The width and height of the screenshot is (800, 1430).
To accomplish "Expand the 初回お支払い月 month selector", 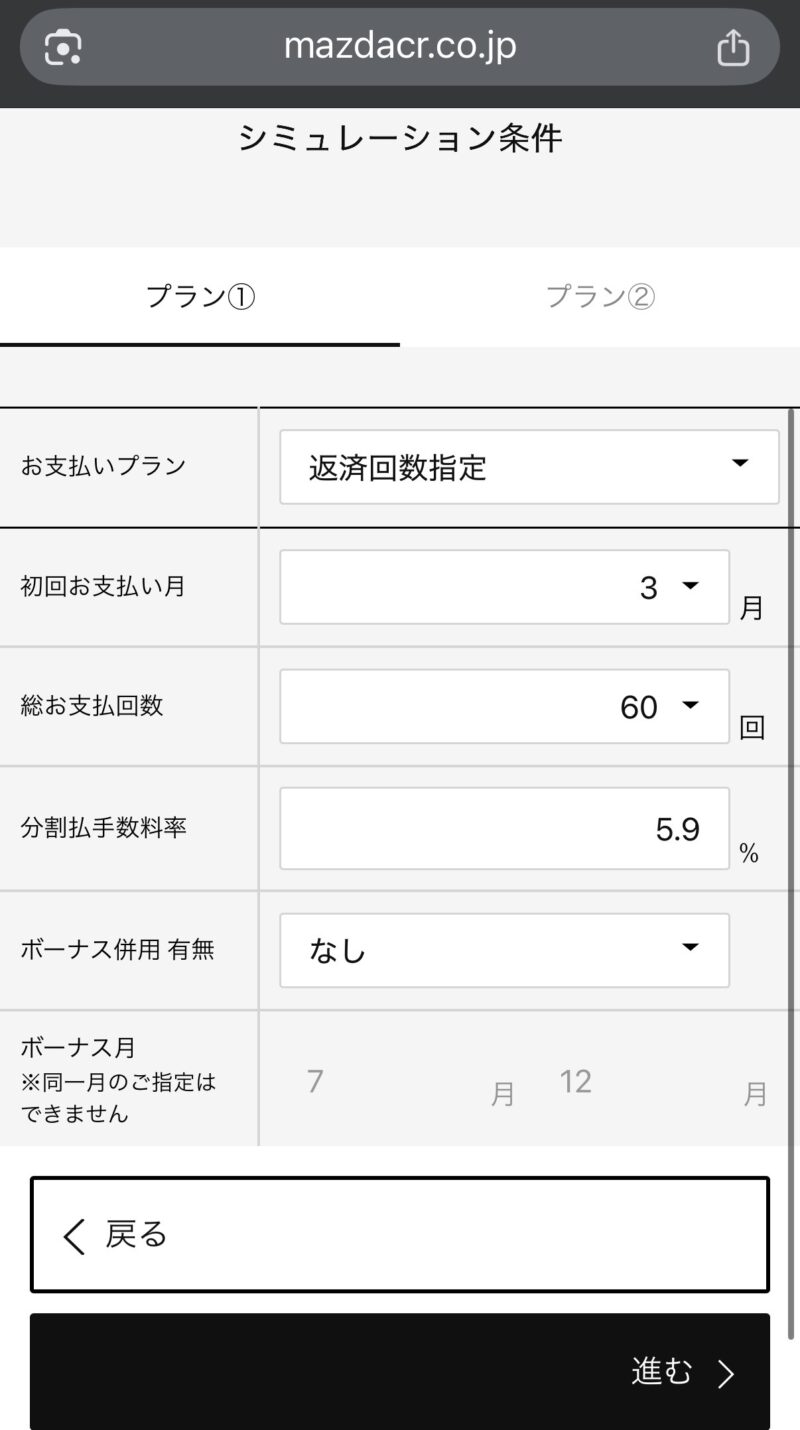I will click(x=504, y=587).
